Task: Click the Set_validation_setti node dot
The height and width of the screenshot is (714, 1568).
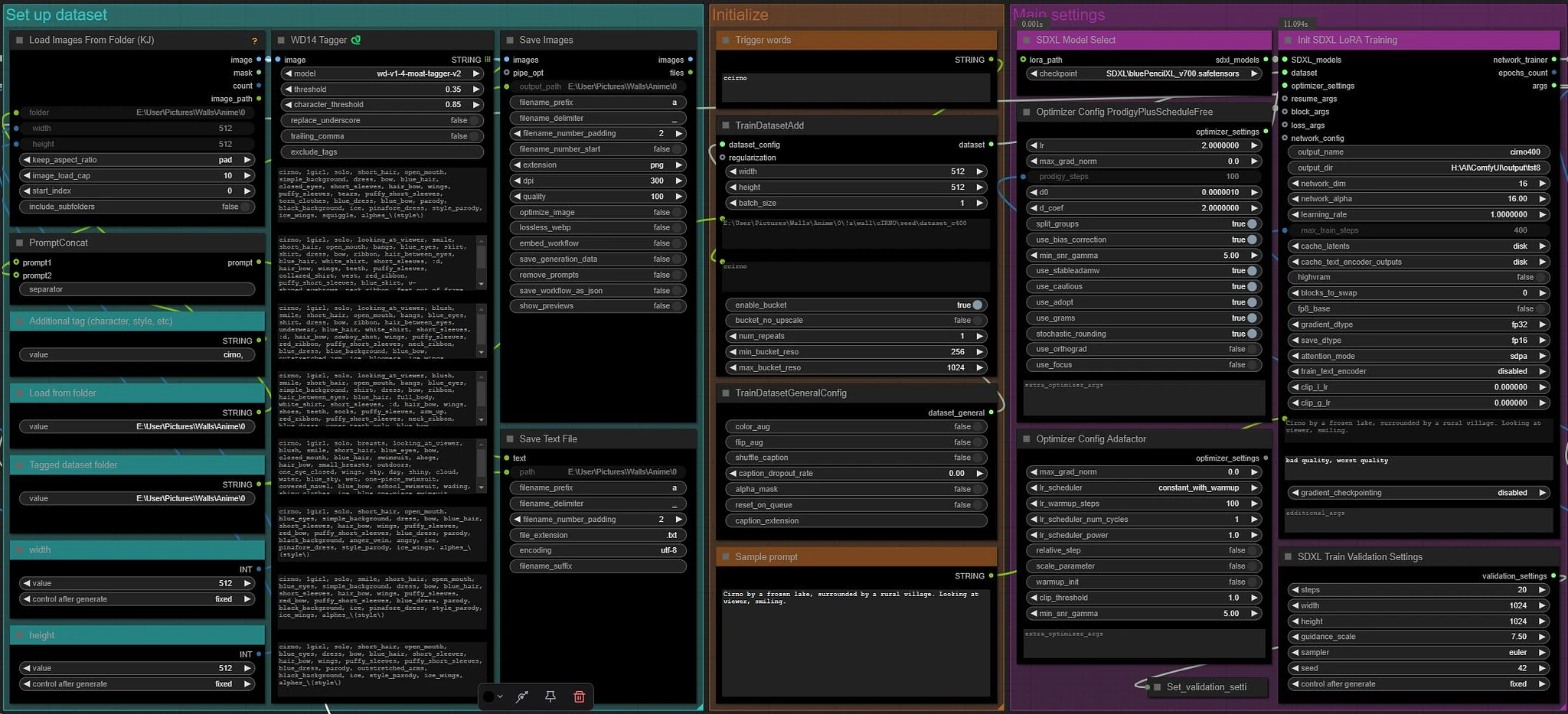Action: (1156, 687)
